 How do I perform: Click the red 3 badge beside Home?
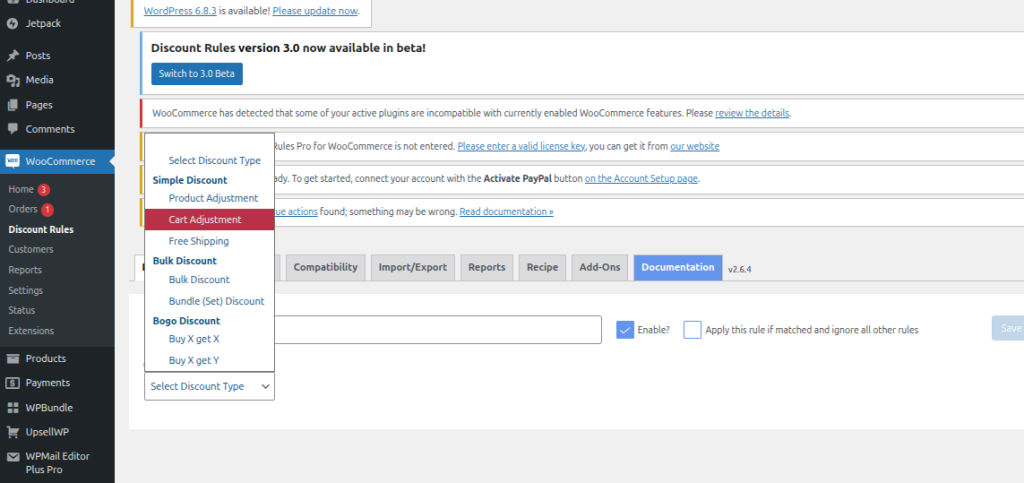43,190
